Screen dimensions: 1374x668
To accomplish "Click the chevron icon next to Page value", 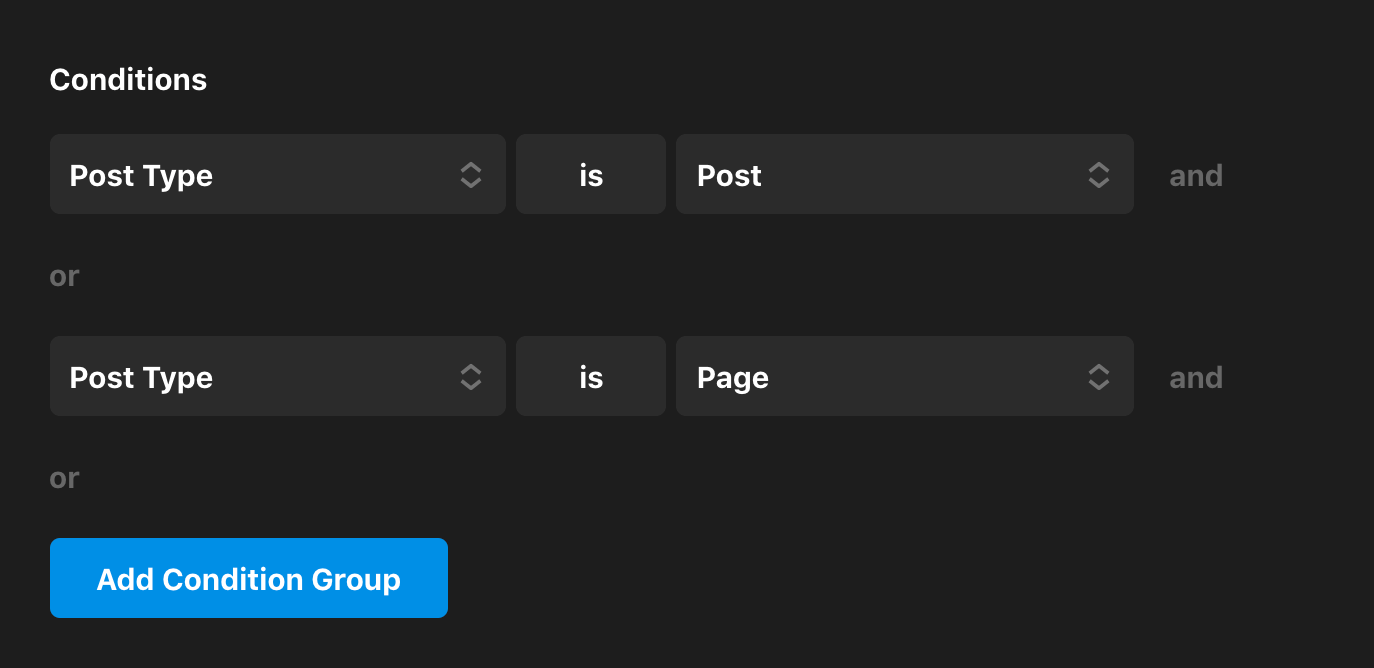I will (x=1098, y=376).
